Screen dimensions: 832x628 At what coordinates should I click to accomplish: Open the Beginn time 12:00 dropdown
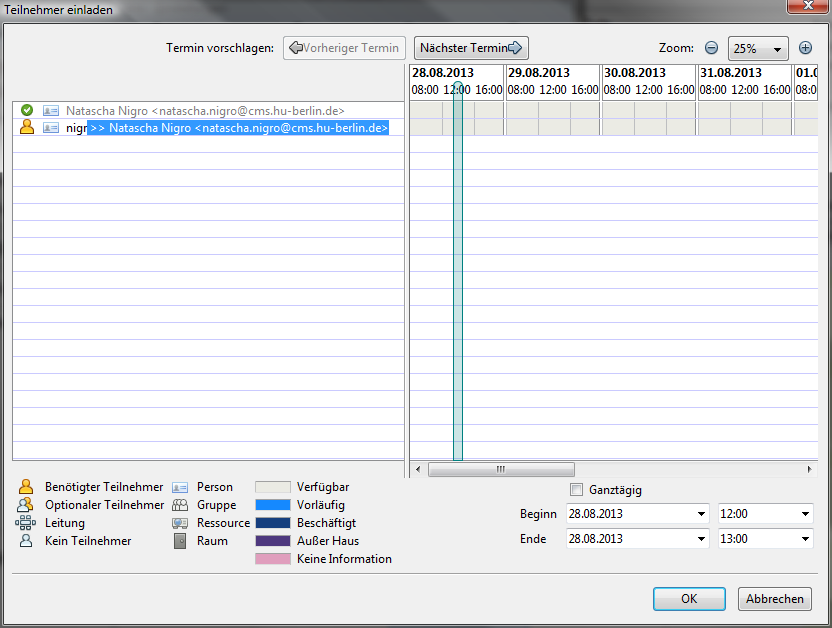coord(805,514)
